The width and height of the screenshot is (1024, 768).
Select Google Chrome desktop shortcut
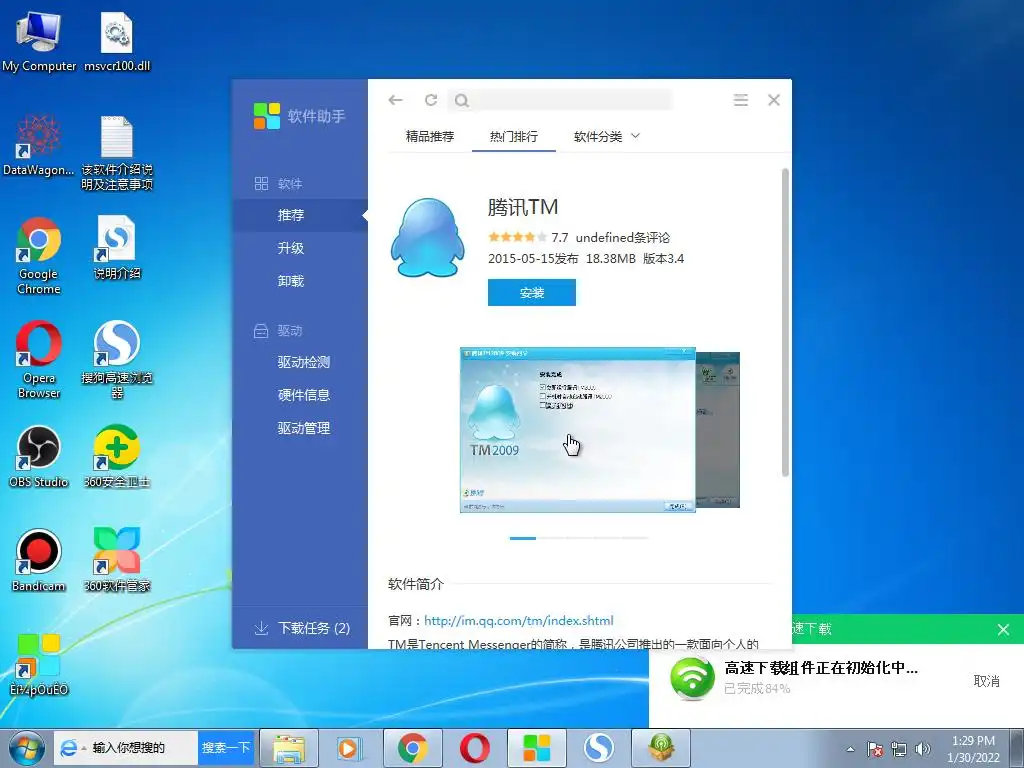[x=39, y=256]
